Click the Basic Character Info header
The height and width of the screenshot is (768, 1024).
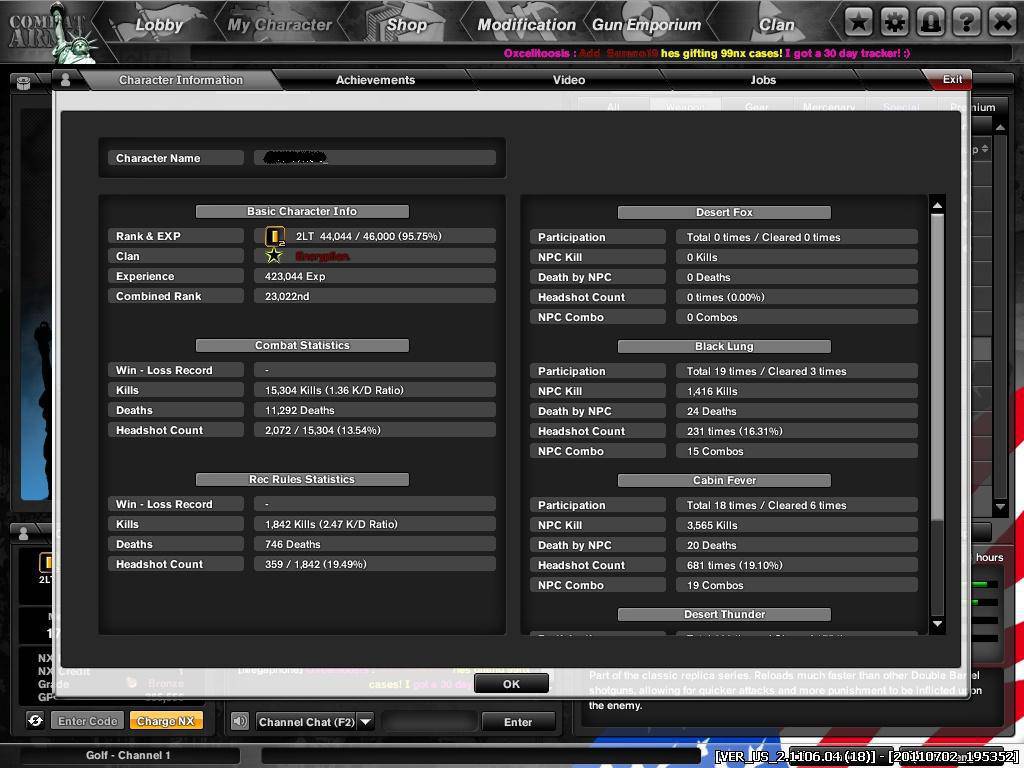pyautogui.click(x=302, y=212)
